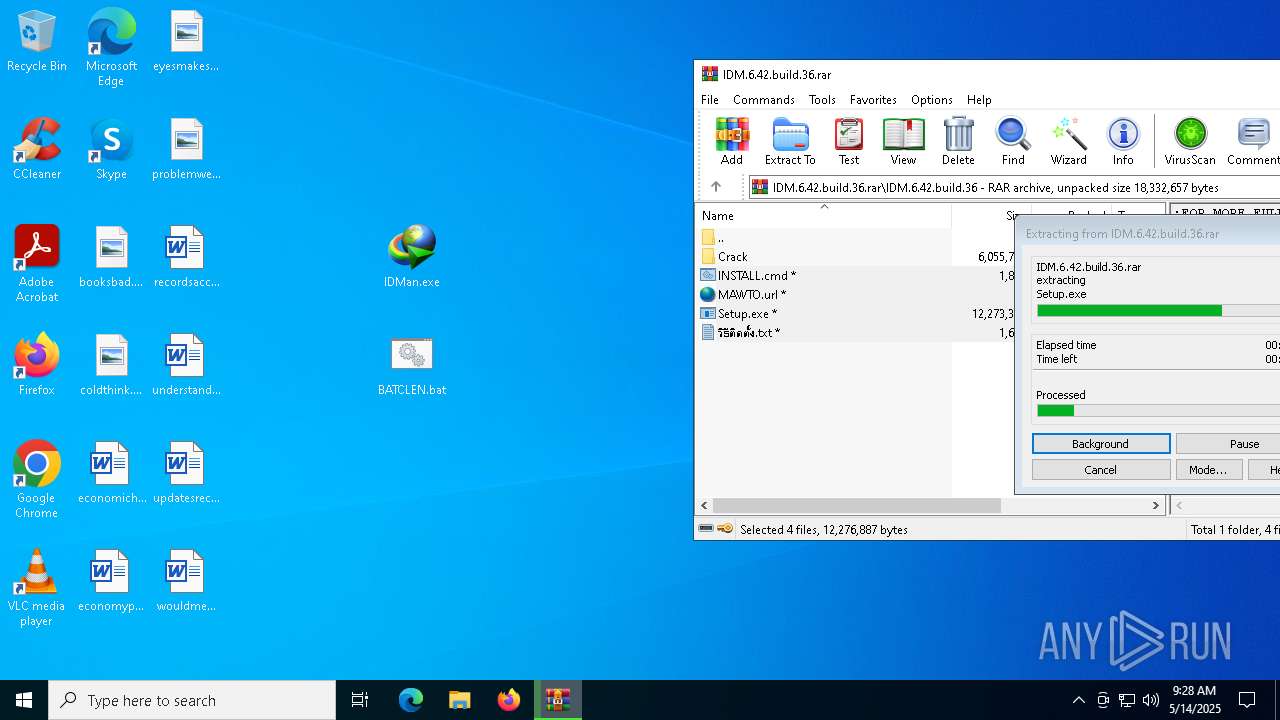
Task: Go up one folder level arrow
Action: 716,187
